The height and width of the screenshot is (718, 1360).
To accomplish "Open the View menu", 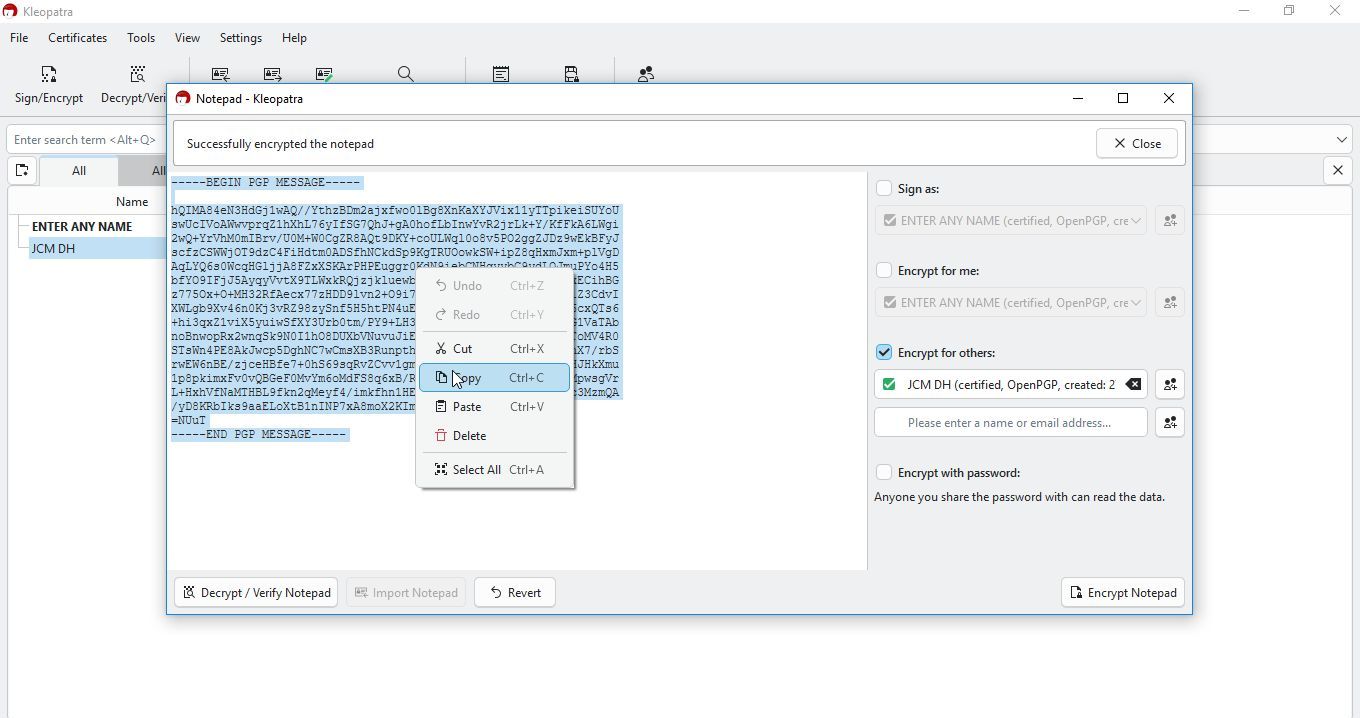I will (x=187, y=38).
